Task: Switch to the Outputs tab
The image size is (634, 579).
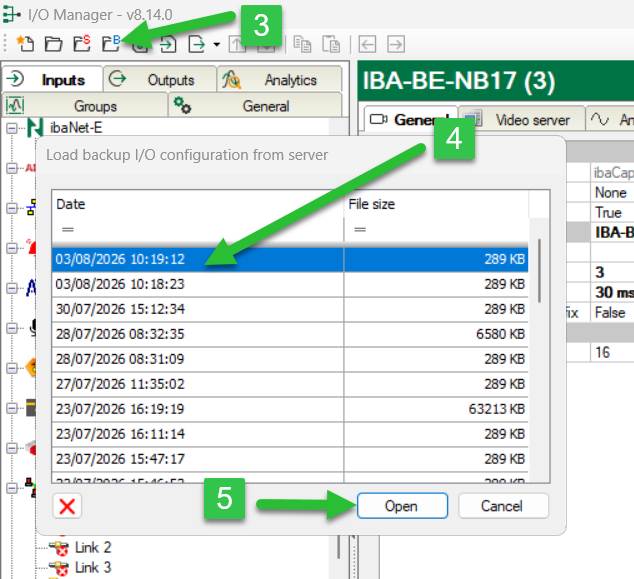Action: pyautogui.click(x=160, y=79)
